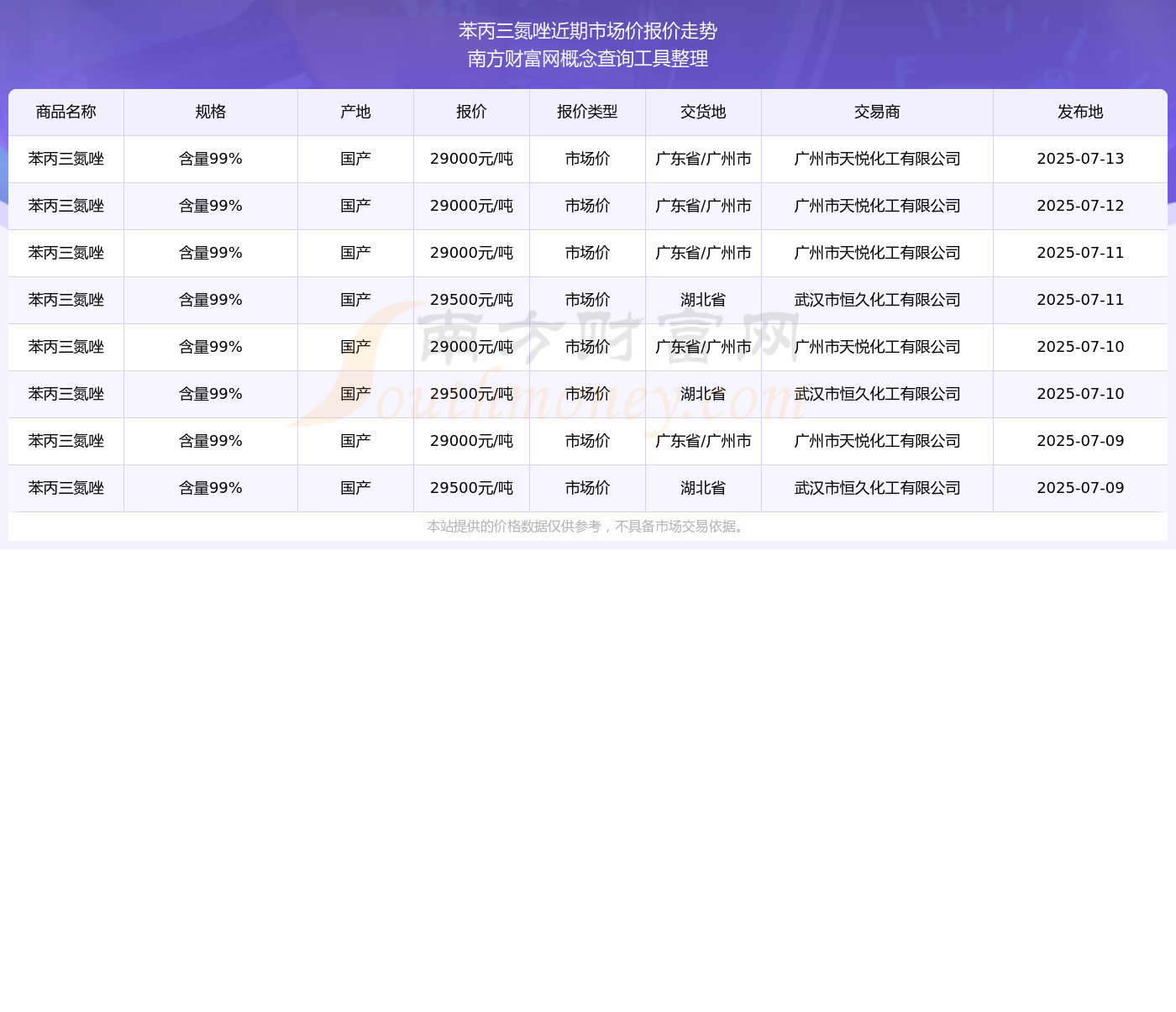Screen dimensions: 1176x1012
Task: Click the 报价类型 column header
Action: 587,112
